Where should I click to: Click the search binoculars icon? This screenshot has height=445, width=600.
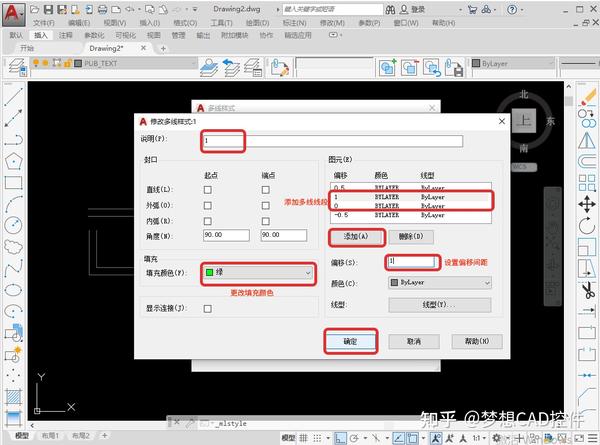pyautogui.click(x=390, y=10)
